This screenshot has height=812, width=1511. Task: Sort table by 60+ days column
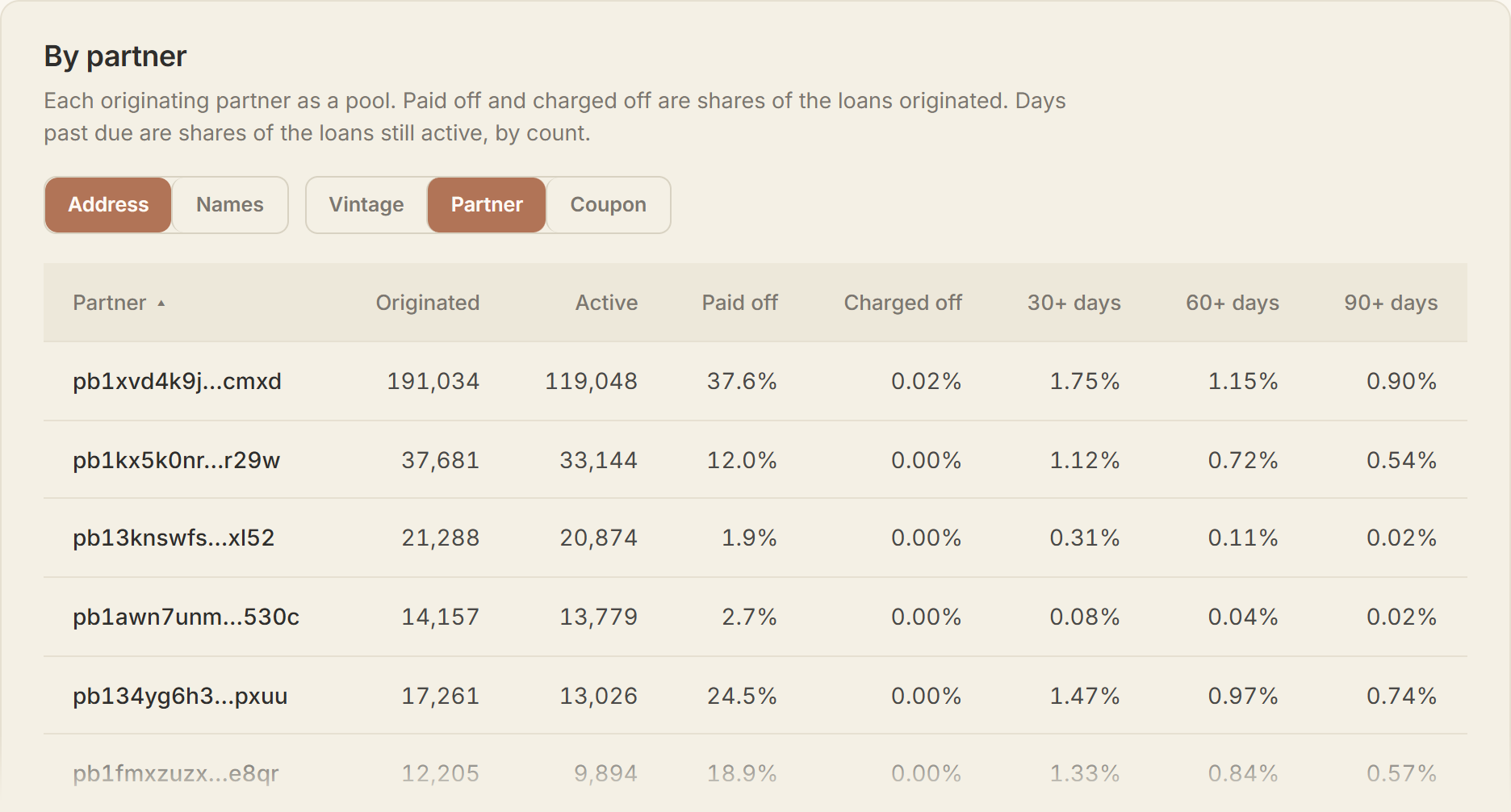[x=1233, y=303]
